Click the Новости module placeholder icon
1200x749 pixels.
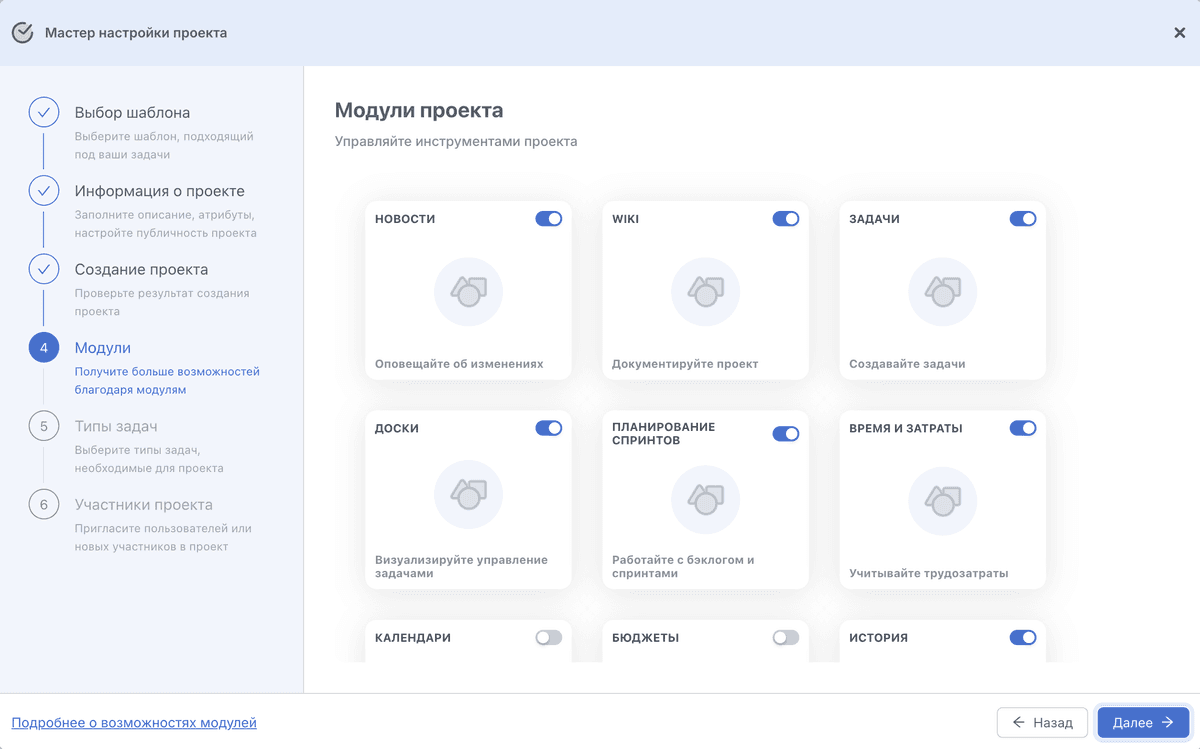(x=468, y=292)
